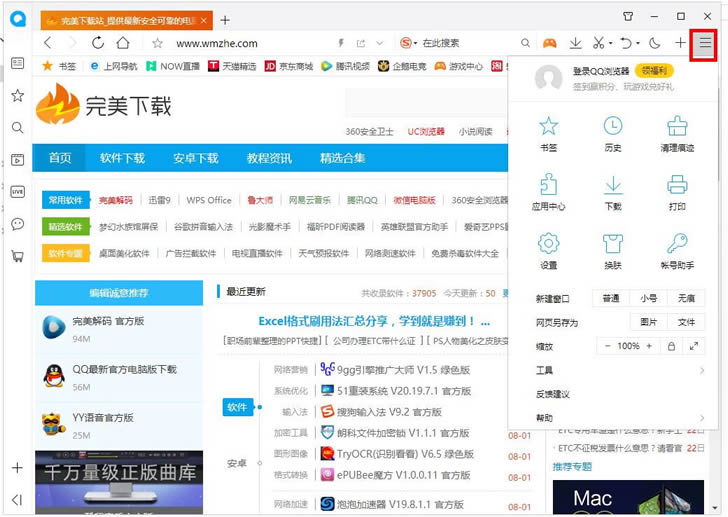Open WPS Office link
Viewport: 728px width, 517px height.
tap(209, 200)
